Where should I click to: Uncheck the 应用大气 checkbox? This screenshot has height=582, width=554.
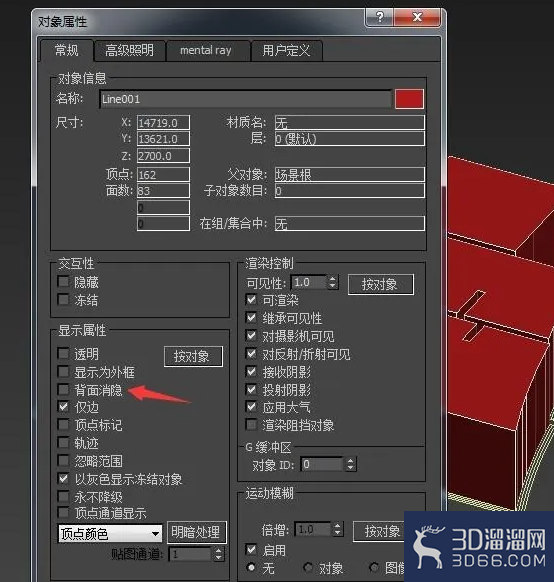[x=251, y=407]
